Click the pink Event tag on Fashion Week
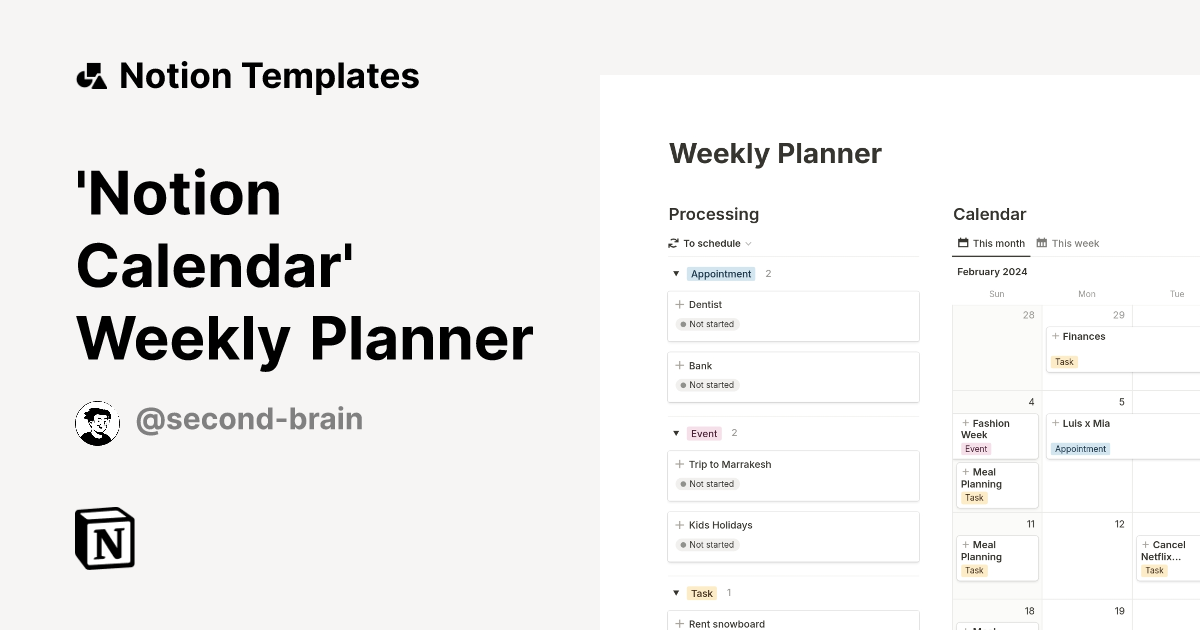 976,449
